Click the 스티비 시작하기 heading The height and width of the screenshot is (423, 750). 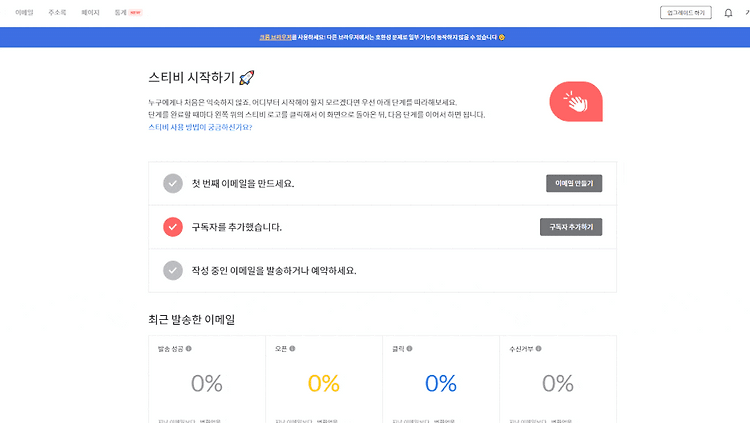click(191, 78)
